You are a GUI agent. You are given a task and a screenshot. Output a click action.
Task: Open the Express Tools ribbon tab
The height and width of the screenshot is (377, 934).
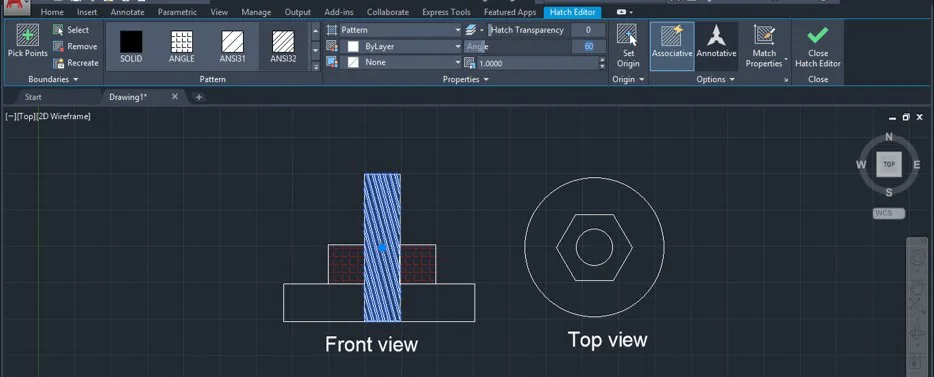click(446, 12)
